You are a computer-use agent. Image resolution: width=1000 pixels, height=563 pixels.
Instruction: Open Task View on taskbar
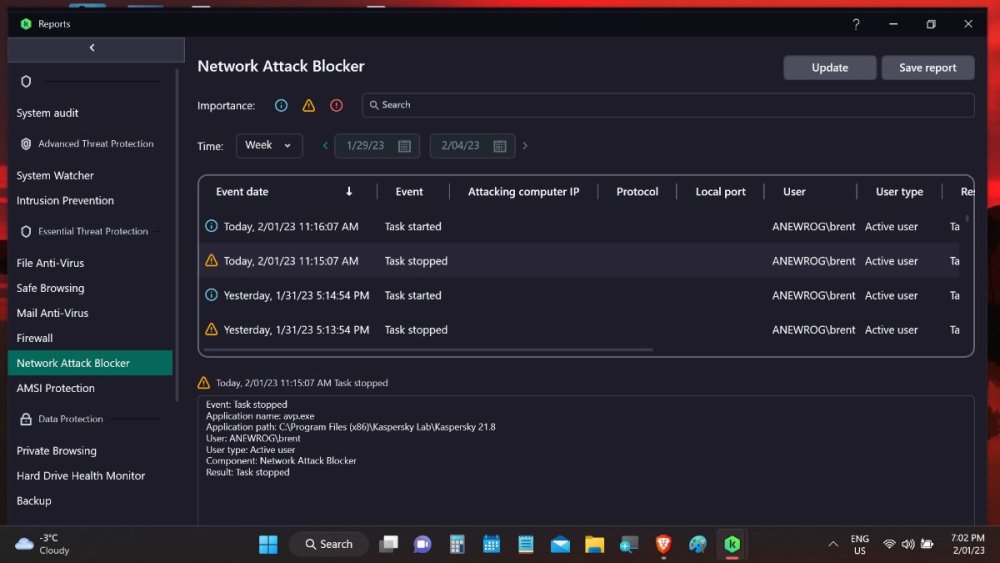click(388, 545)
